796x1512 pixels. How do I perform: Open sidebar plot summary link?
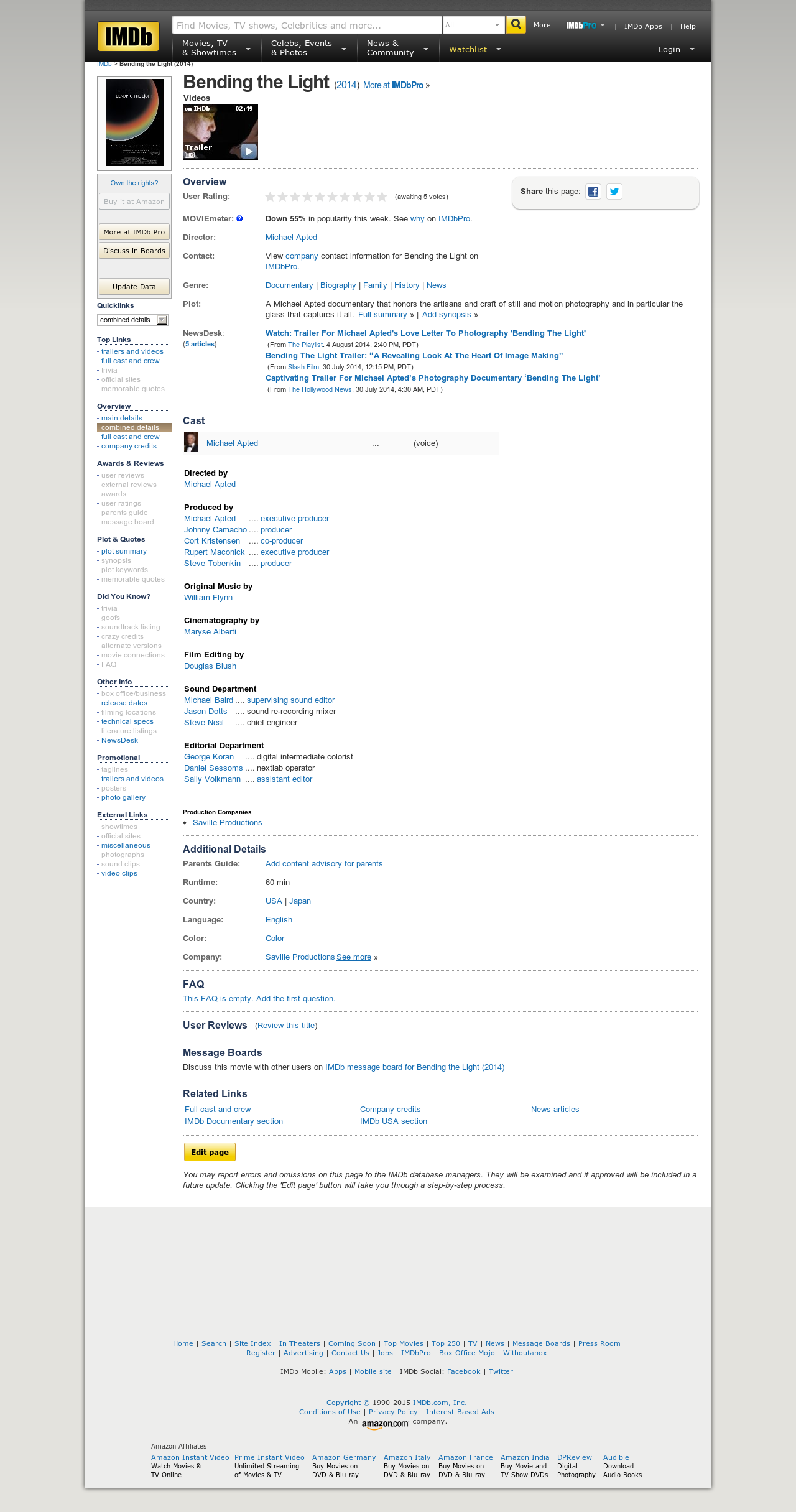[124, 551]
